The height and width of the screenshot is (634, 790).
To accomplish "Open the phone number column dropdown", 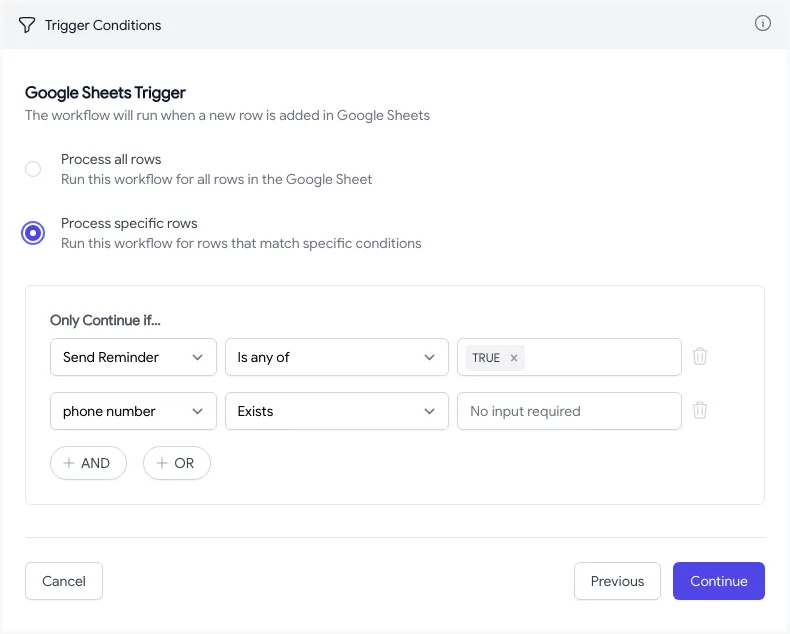I will [133, 411].
